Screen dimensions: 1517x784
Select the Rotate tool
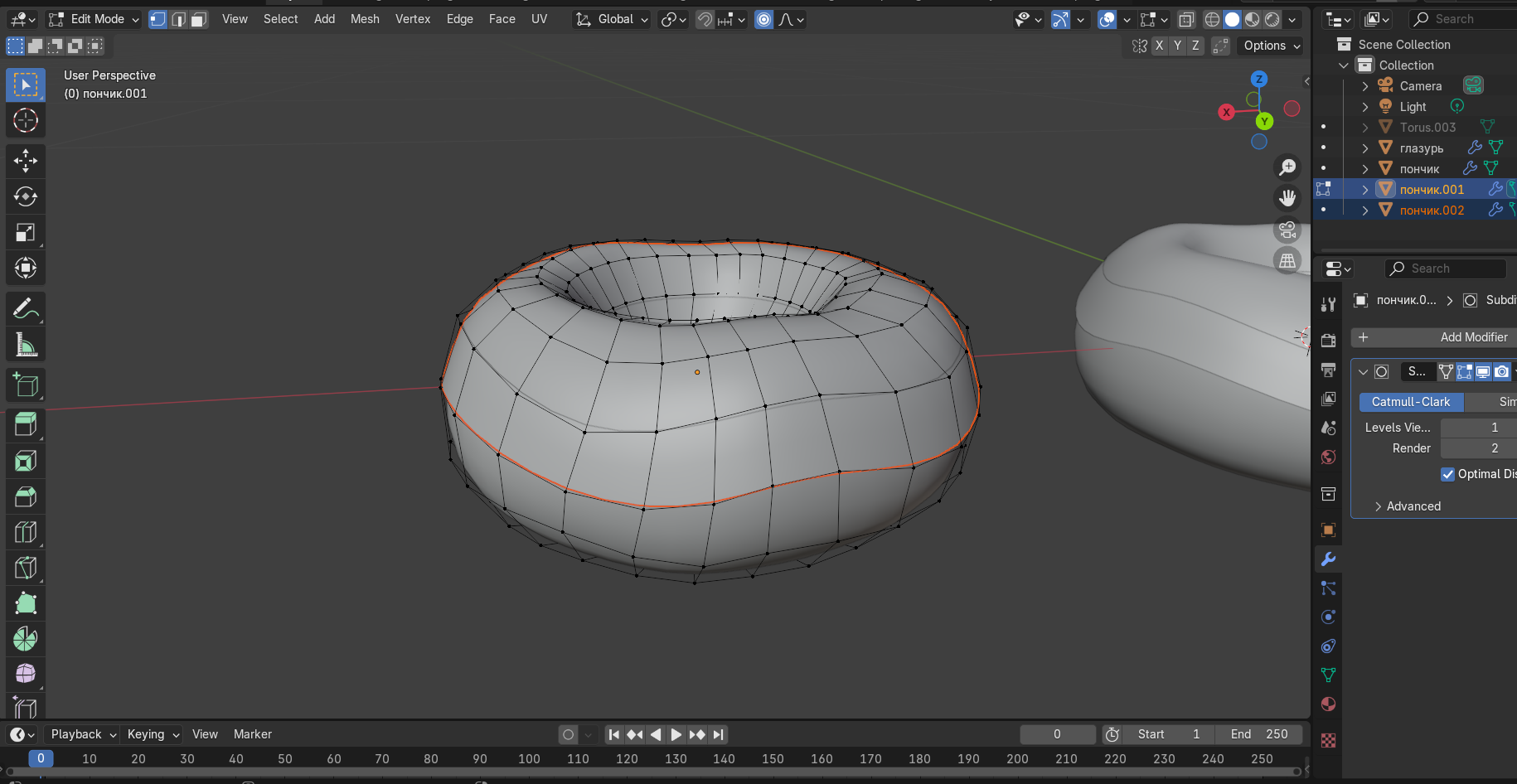26,196
